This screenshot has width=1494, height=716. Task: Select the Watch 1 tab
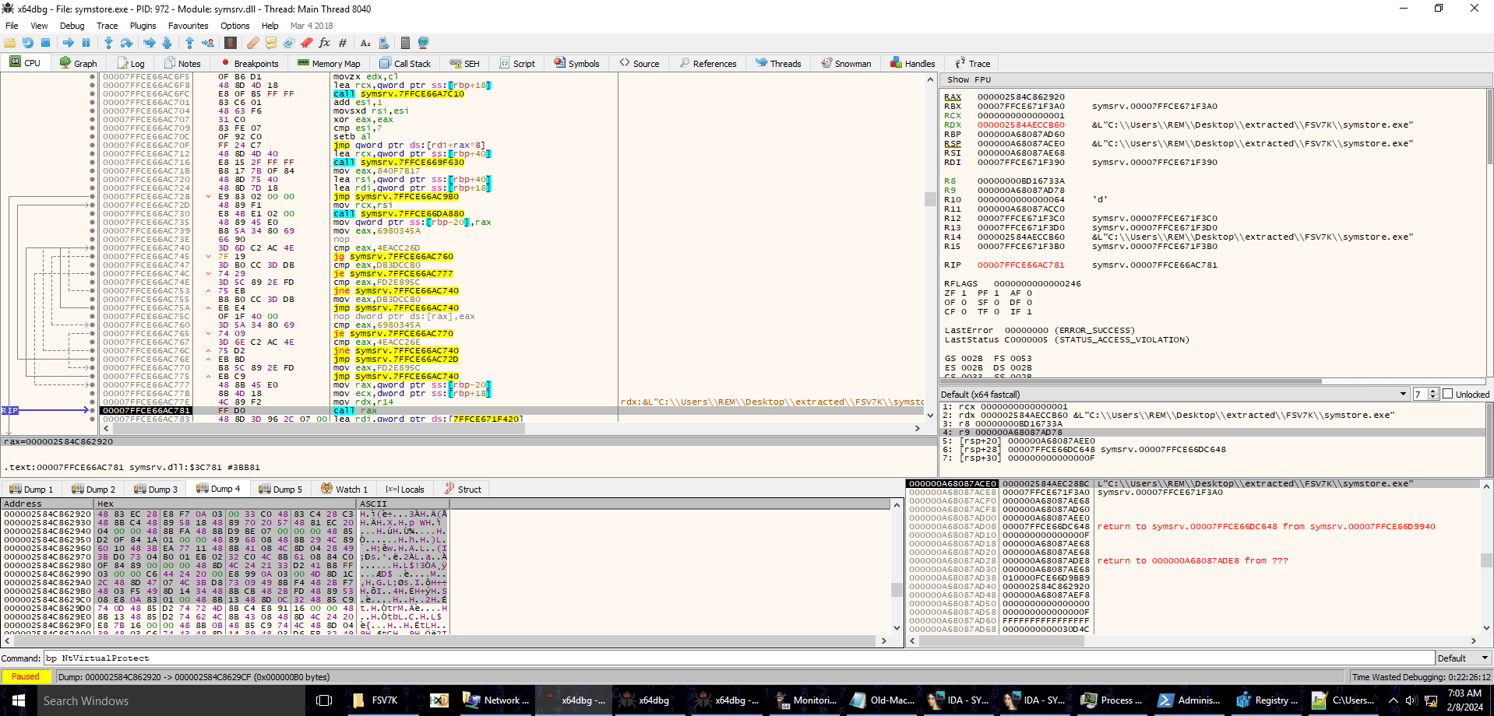pyautogui.click(x=344, y=489)
